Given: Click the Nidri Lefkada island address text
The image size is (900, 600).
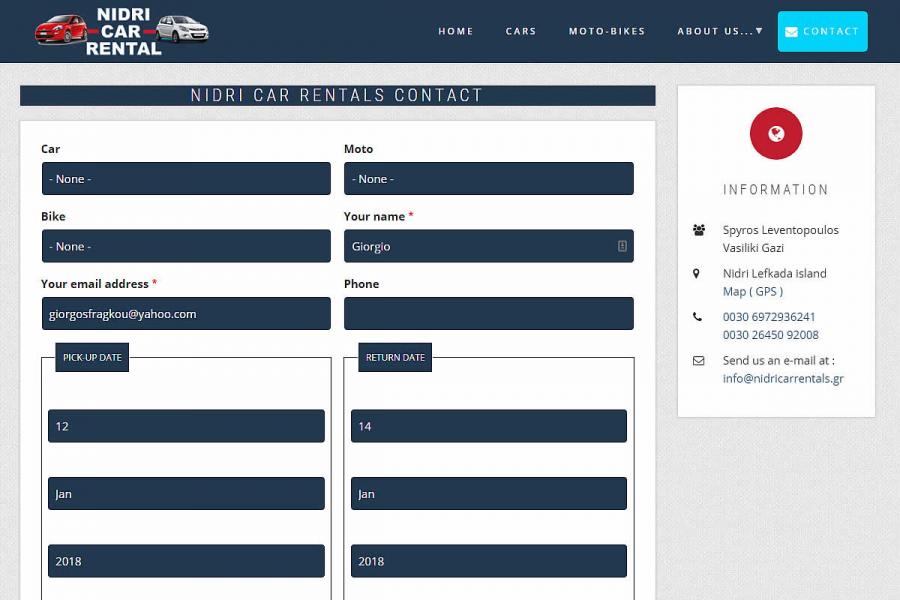Looking at the screenshot, I should pyautogui.click(x=774, y=273).
